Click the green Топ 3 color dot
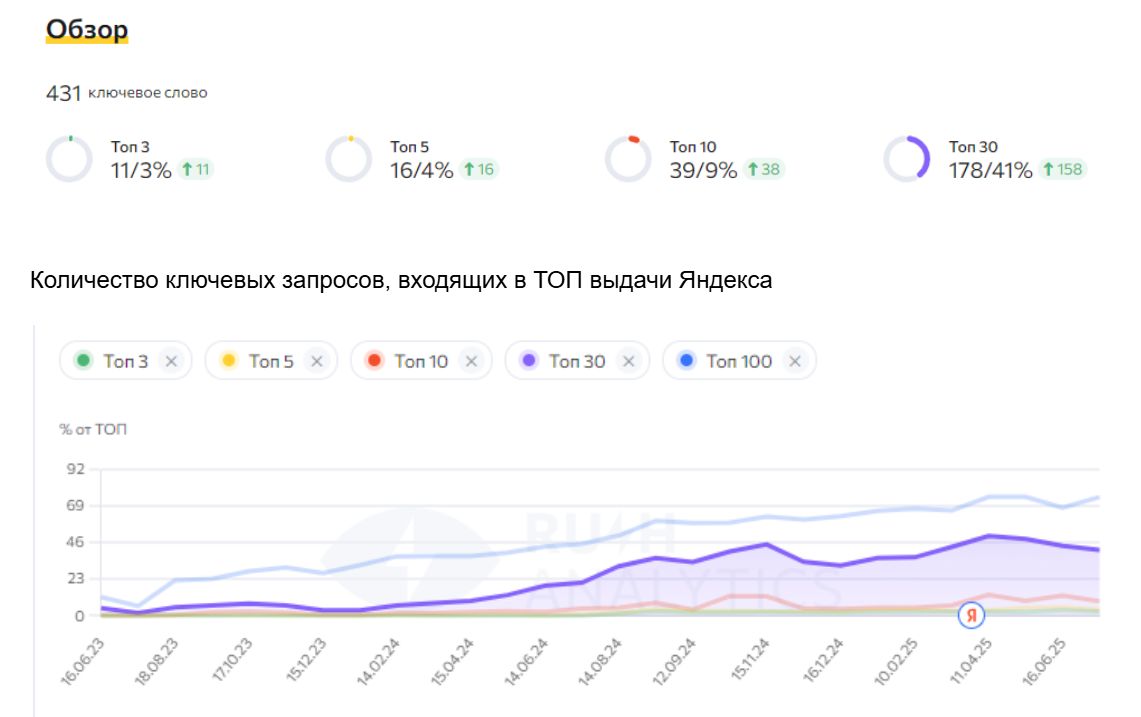 click(84, 361)
